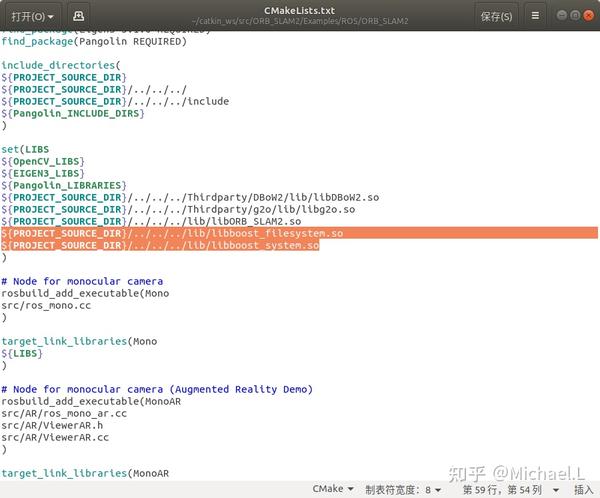Click the ${Pangolin_LIBRARIES} line
Image resolution: width=600 pixels, height=498 pixels.
point(64,185)
